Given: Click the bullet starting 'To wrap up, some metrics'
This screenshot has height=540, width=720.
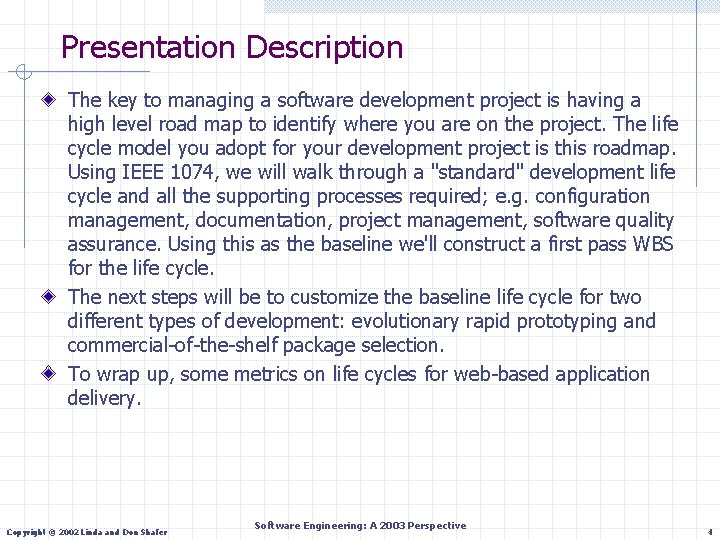Looking at the screenshot, I should [x=358, y=386].
